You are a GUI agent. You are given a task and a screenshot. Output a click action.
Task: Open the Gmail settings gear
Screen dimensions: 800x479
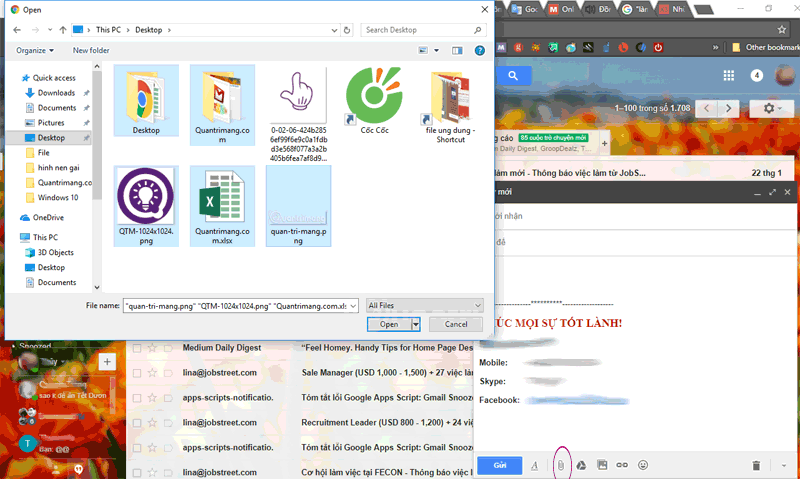click(x=769, y=108)
